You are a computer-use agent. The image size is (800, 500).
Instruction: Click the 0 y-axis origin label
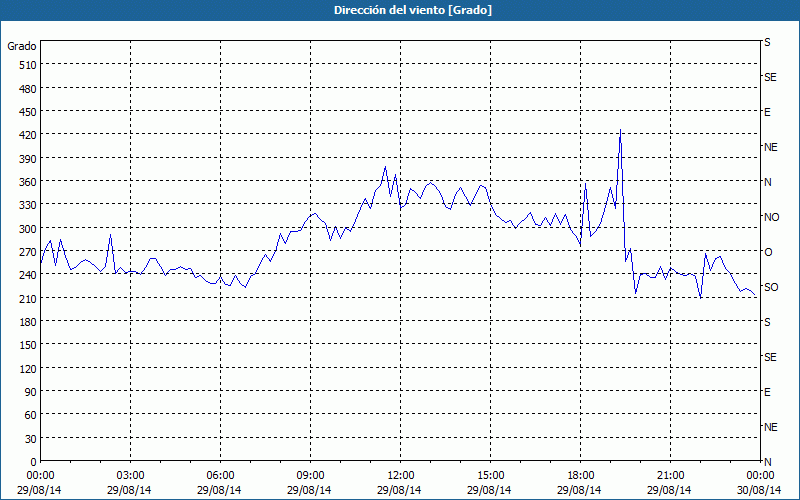(x=34, y=462)
